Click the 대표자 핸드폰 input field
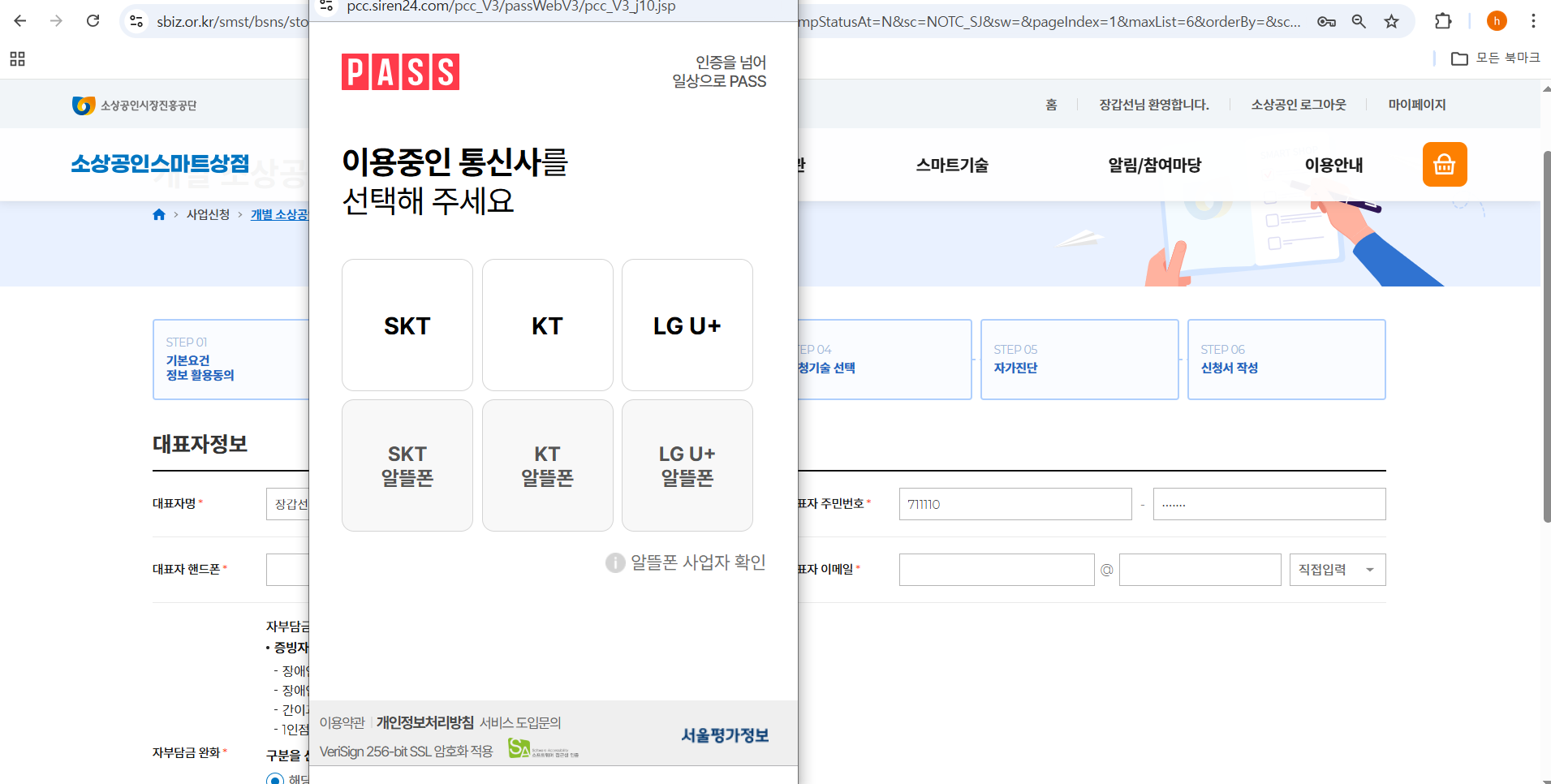 point(288,570)
